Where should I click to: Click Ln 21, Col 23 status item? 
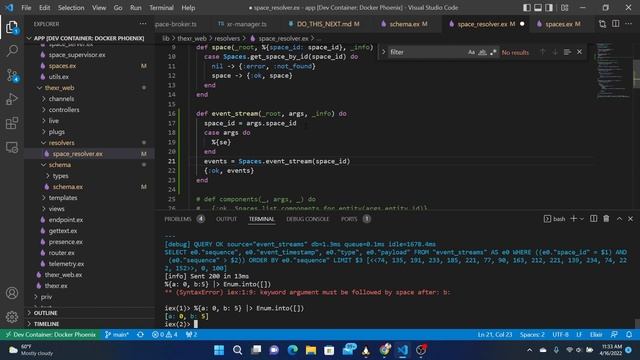pos(495,335)
